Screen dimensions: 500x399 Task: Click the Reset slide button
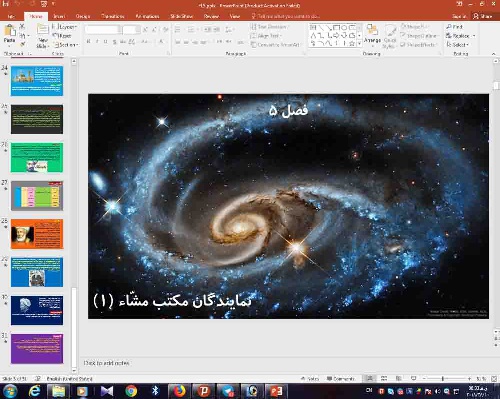(x=62, y=36)
